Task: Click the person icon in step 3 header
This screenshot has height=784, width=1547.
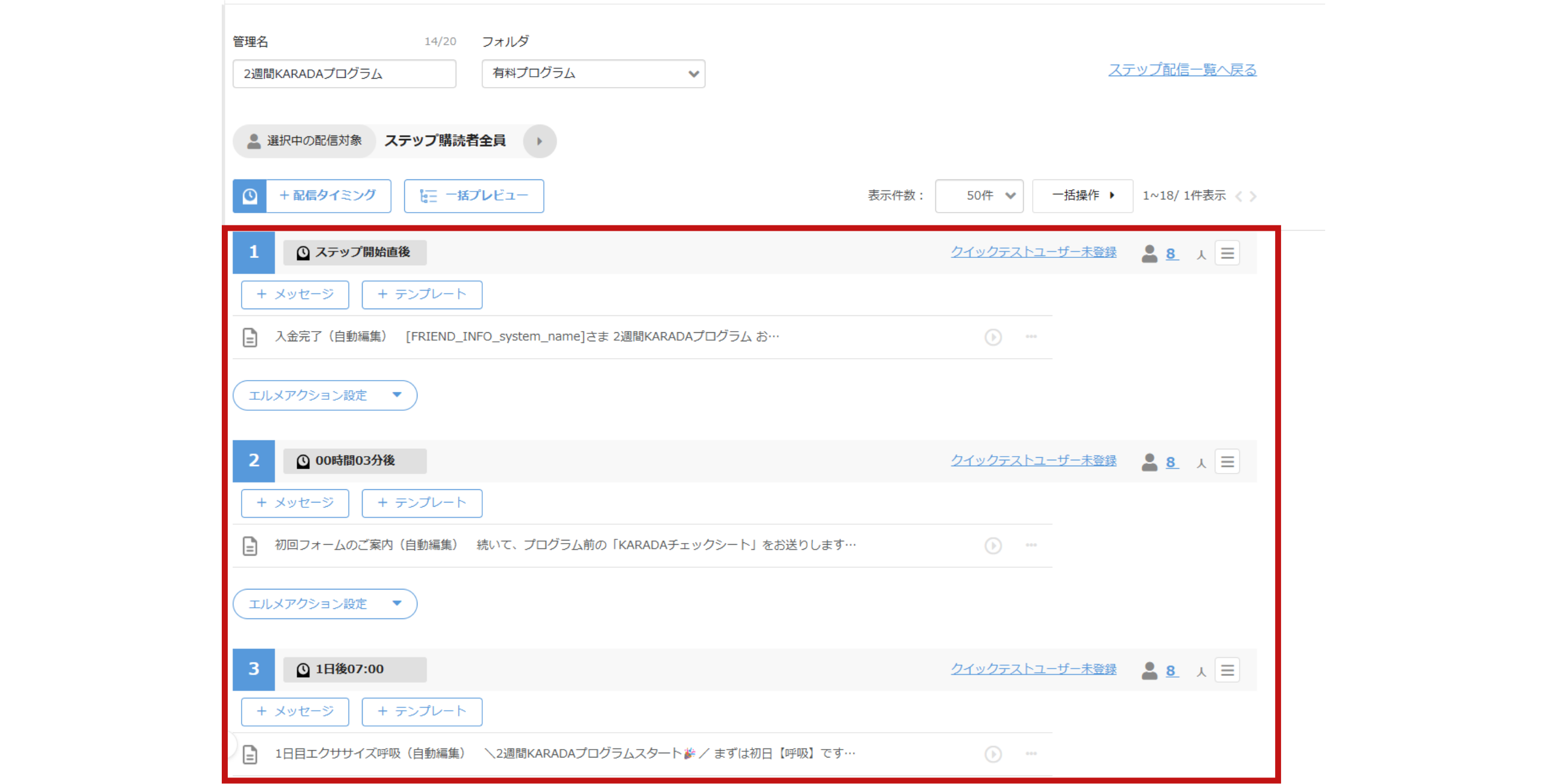Action: coord(1149,670)
